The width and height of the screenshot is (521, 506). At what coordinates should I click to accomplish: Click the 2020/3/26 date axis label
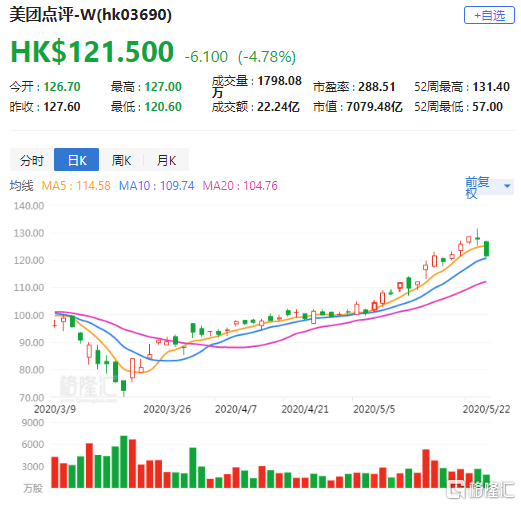click(167, 409)
